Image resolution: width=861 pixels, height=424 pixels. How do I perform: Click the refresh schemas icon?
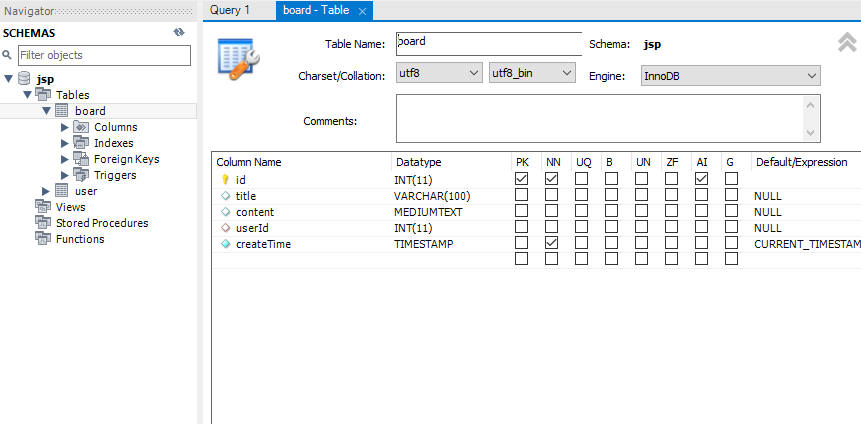pos(179,32)
